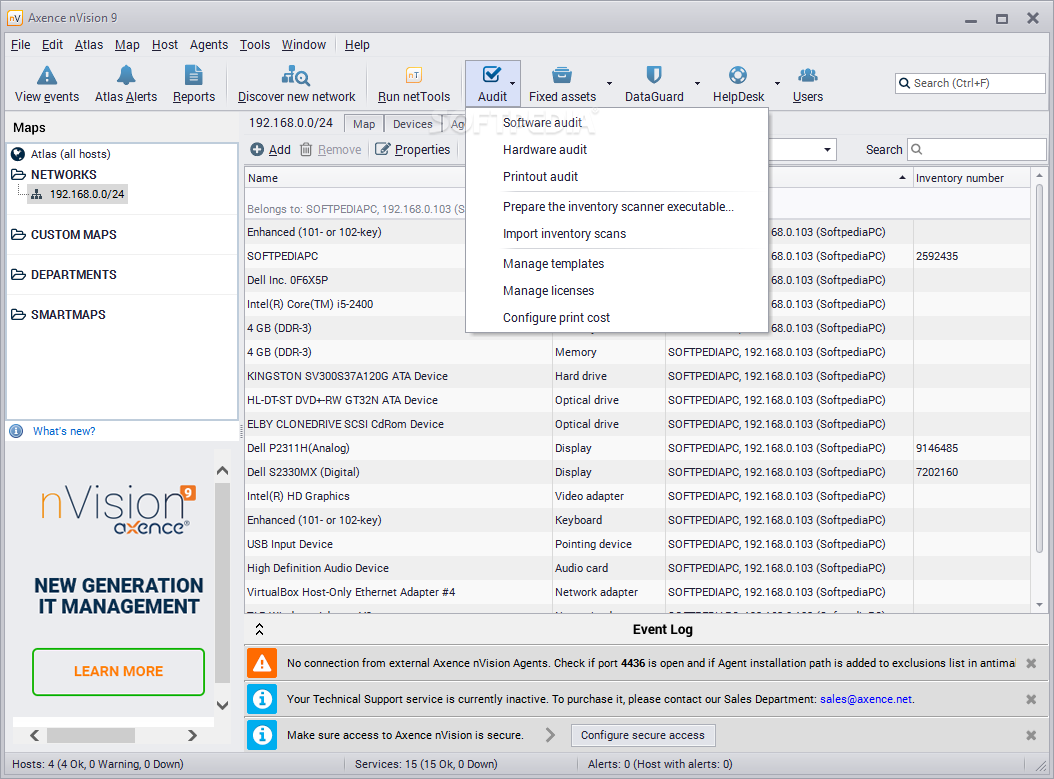Choose Printout audit menu entry
Viewport: 1054px width, 779px height.
coord(616,176)
